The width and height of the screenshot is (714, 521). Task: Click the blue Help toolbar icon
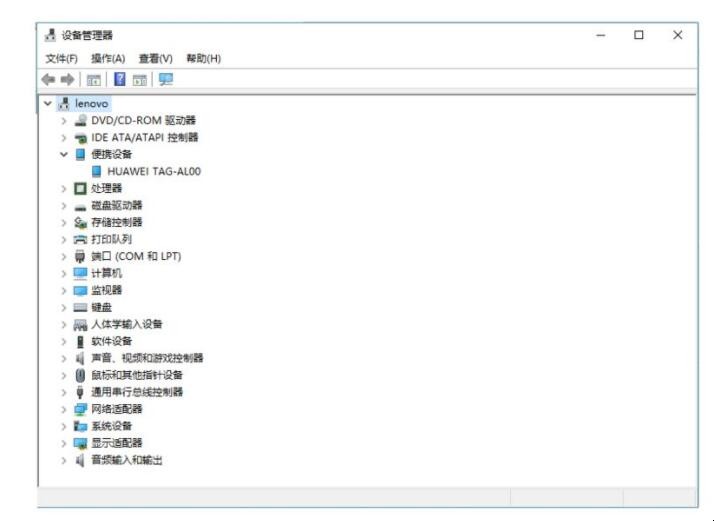pyautogui.click(x=120, y=79)
